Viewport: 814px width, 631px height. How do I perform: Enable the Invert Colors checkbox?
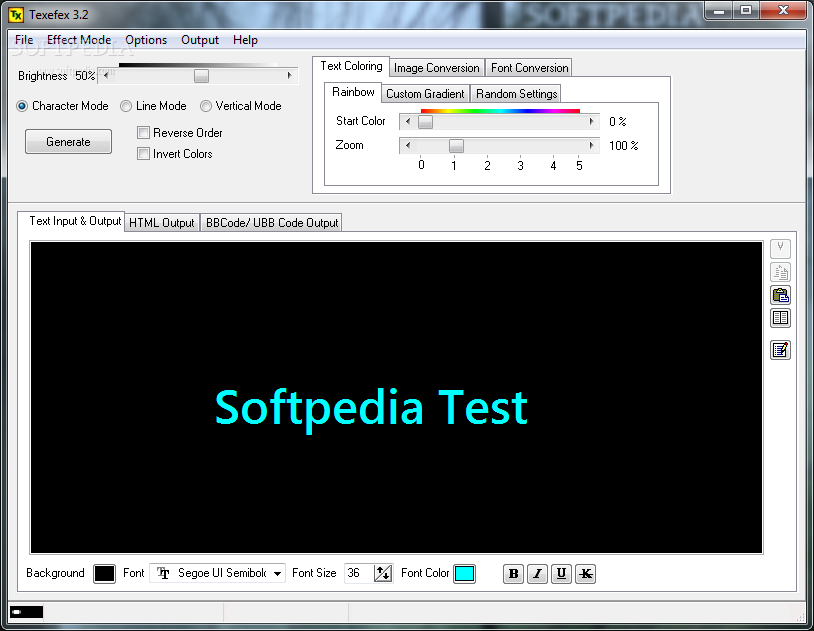click(x=143, y=154)
